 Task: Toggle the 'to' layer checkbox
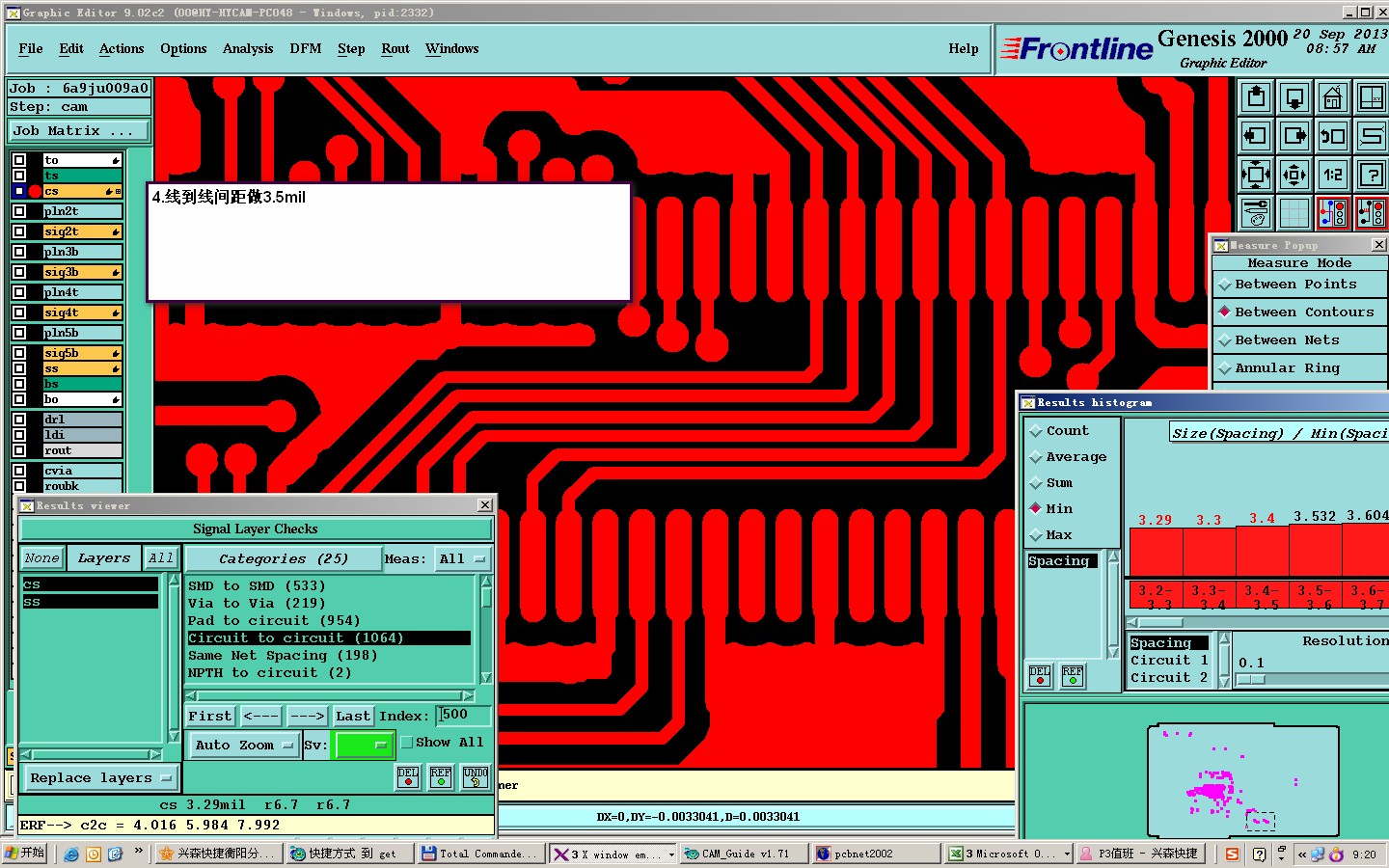tap(19, 160)
